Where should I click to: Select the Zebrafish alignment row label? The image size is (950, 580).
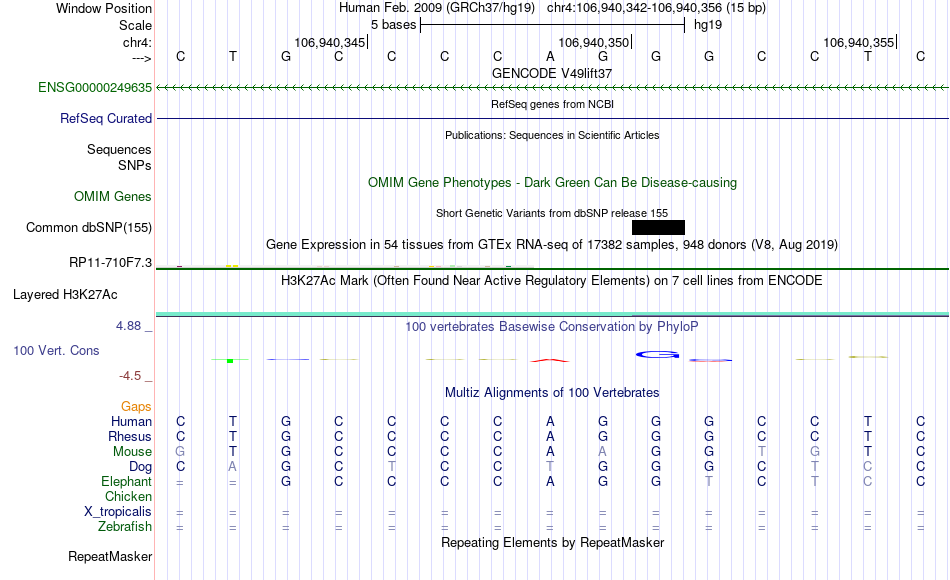click(x=125, y=527)
